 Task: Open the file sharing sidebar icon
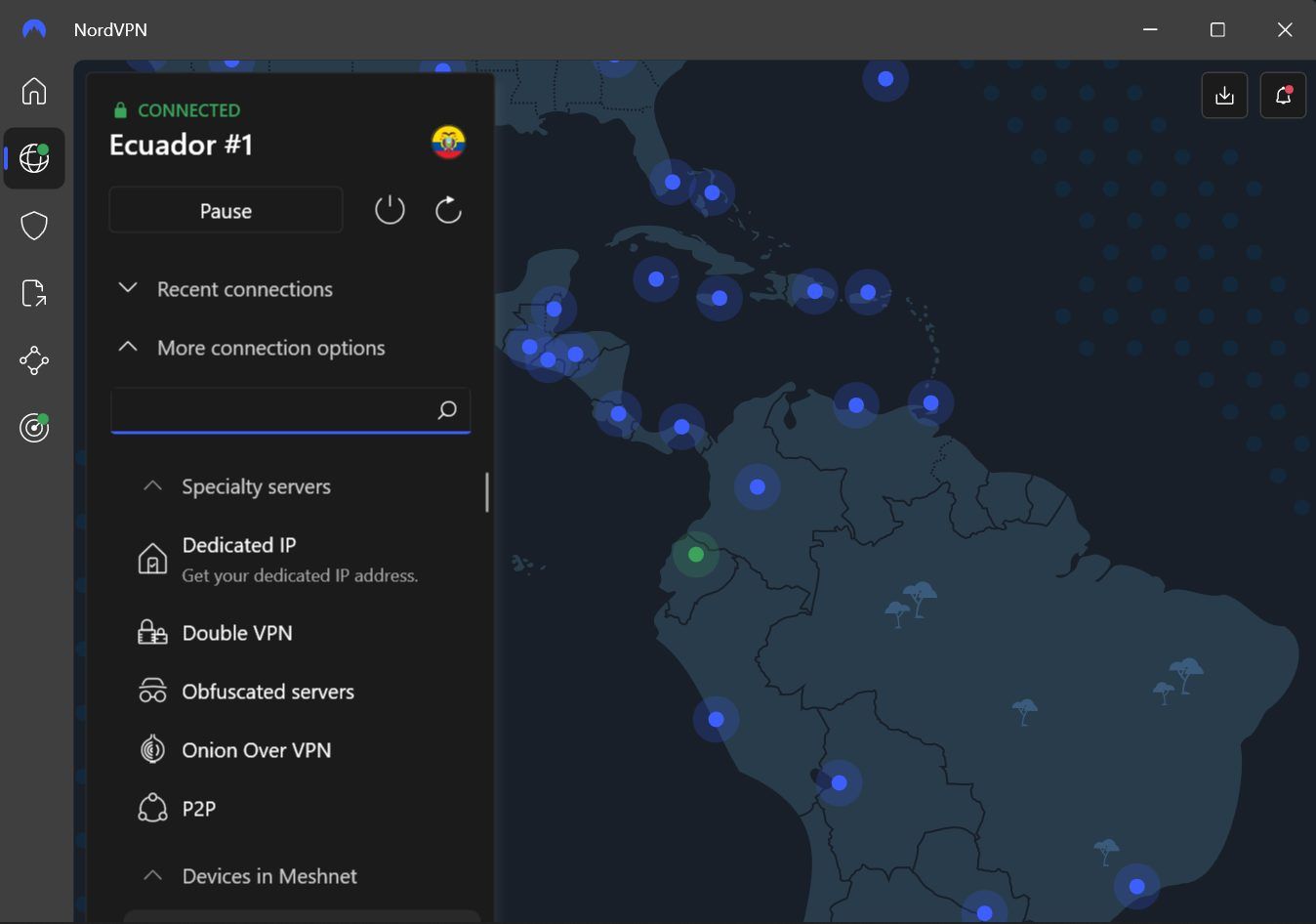(34, 293)
